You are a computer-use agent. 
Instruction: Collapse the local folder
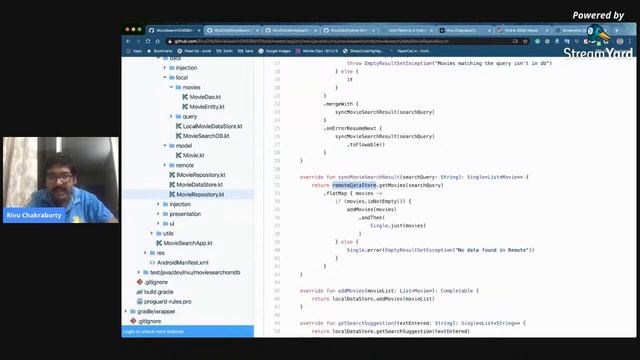[x=165, y=77]
